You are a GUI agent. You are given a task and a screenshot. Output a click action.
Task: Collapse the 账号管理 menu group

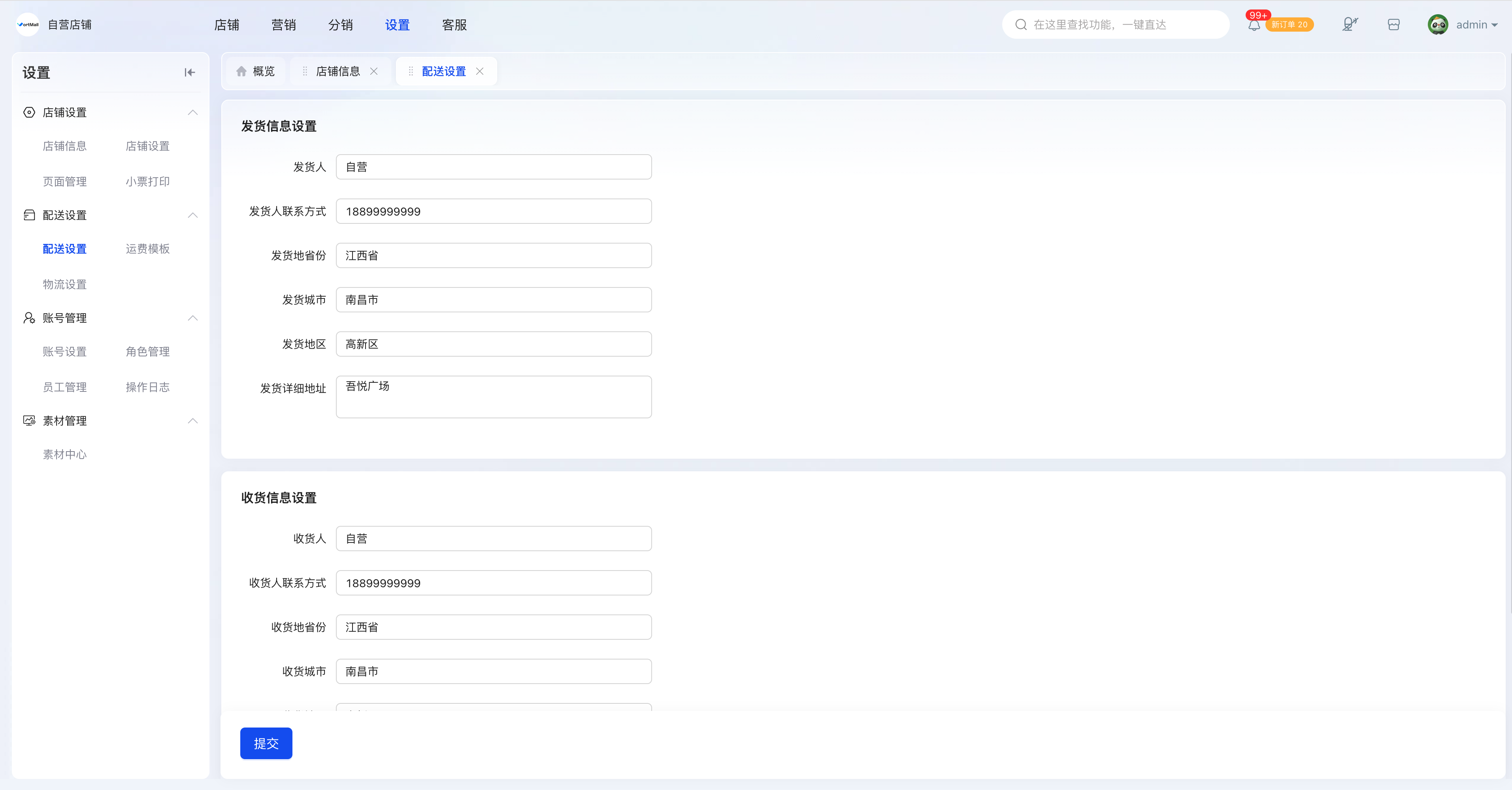192,318
